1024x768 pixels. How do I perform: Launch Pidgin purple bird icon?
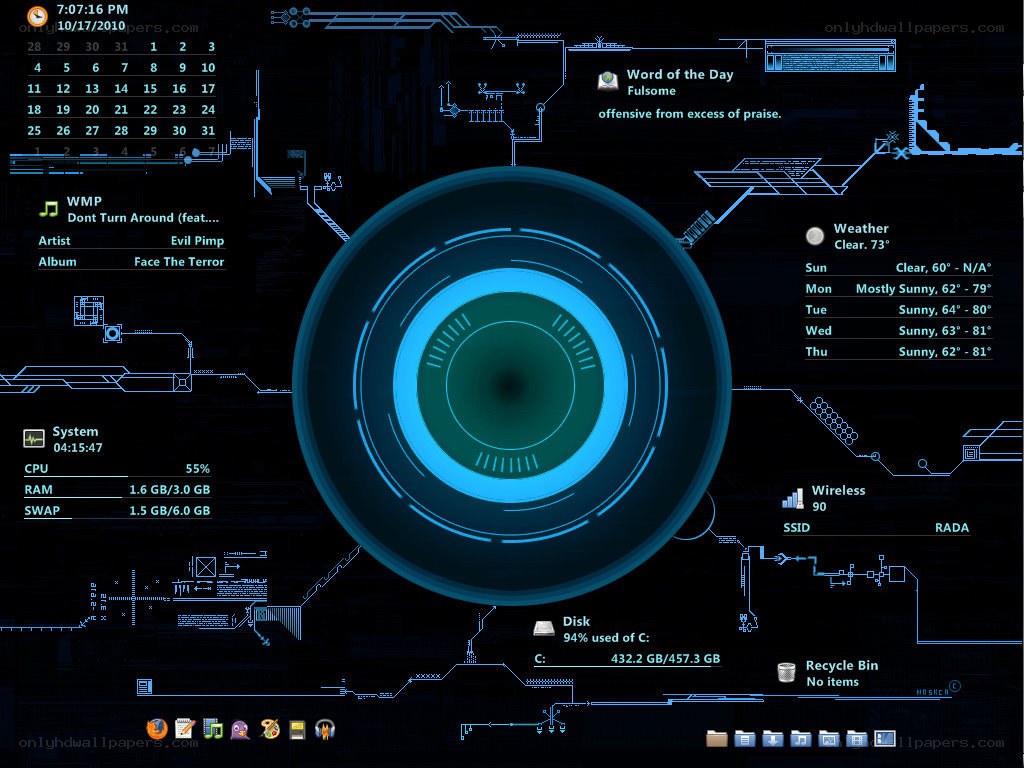point(240,729)
